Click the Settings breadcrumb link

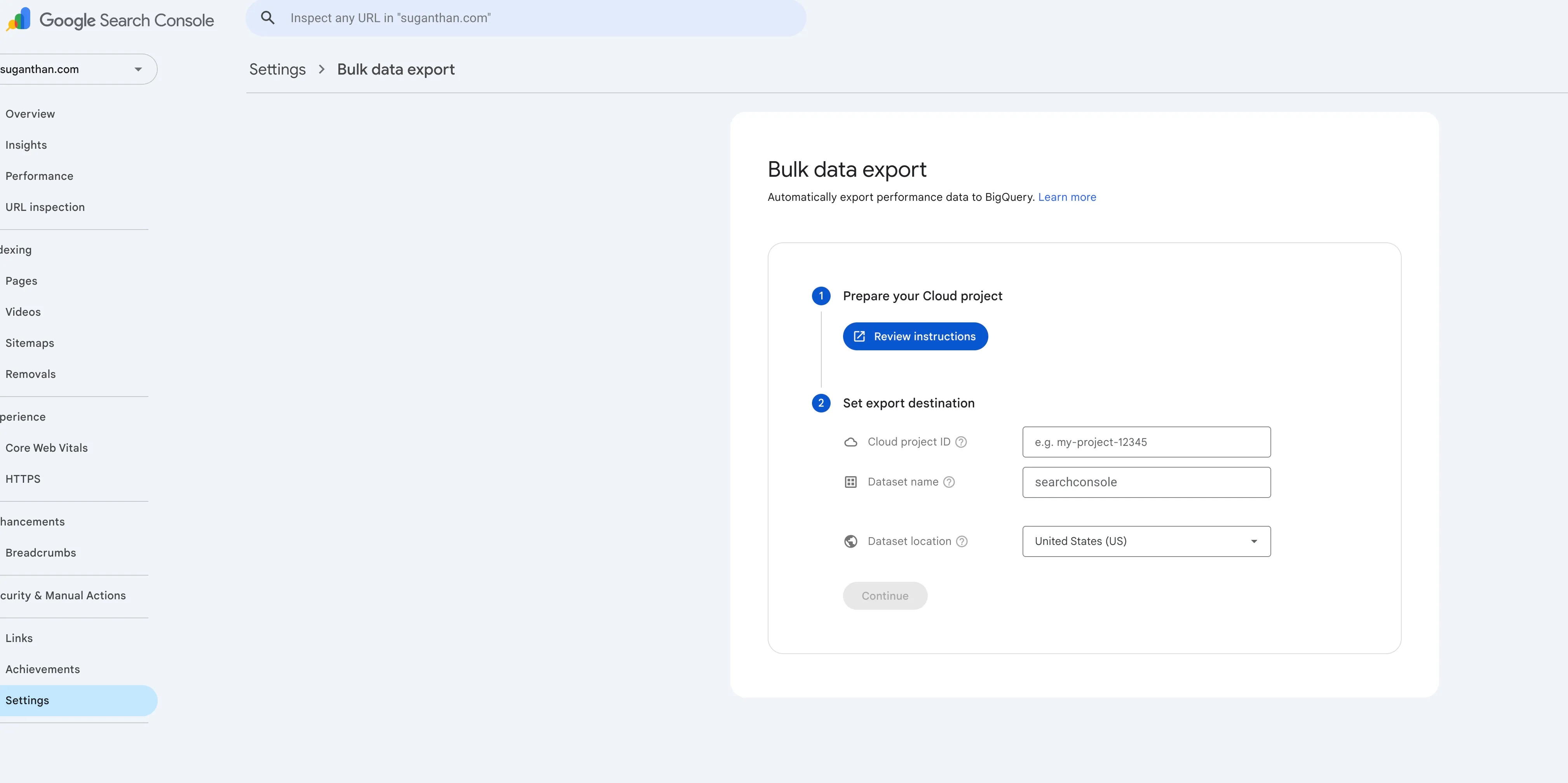click(x=277, y=70)
